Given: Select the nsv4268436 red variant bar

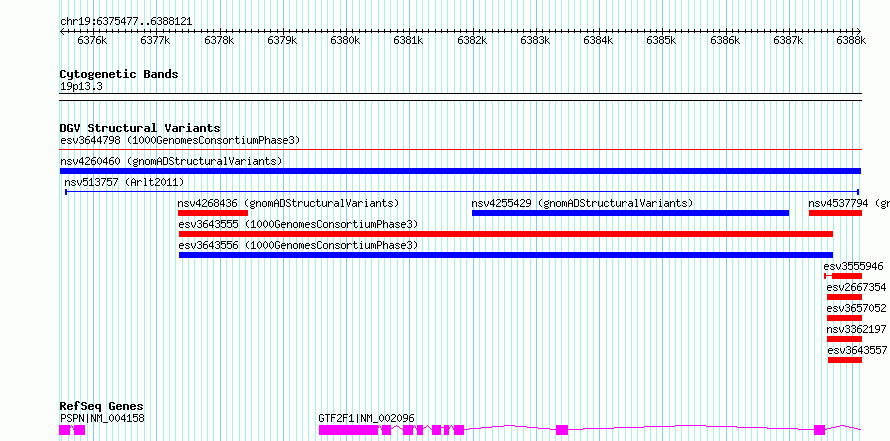Looking at the screenshot, I should coord(213,213).
